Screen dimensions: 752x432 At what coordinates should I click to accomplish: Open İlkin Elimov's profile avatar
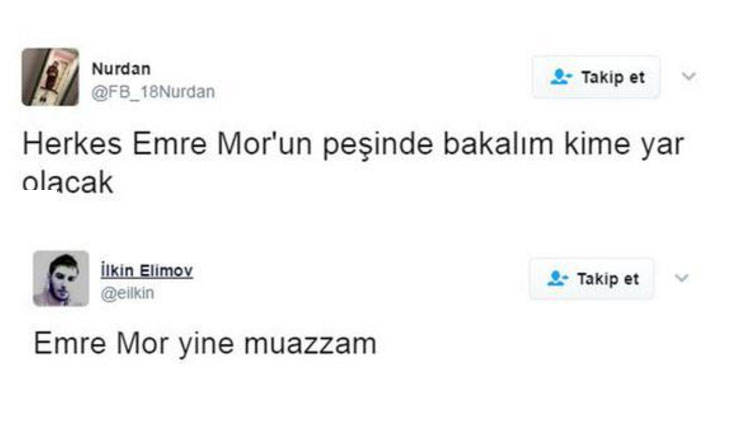[x=60, y=278]
